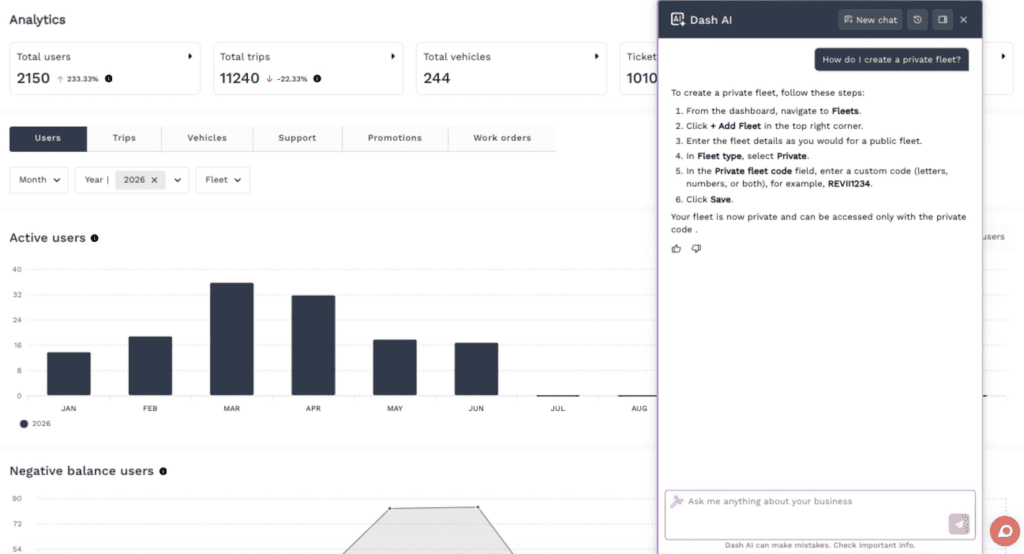The height and width of the screenshot is (554, 1024).
Task: Show Active users info tooltip
Action: tap(95, 238)
